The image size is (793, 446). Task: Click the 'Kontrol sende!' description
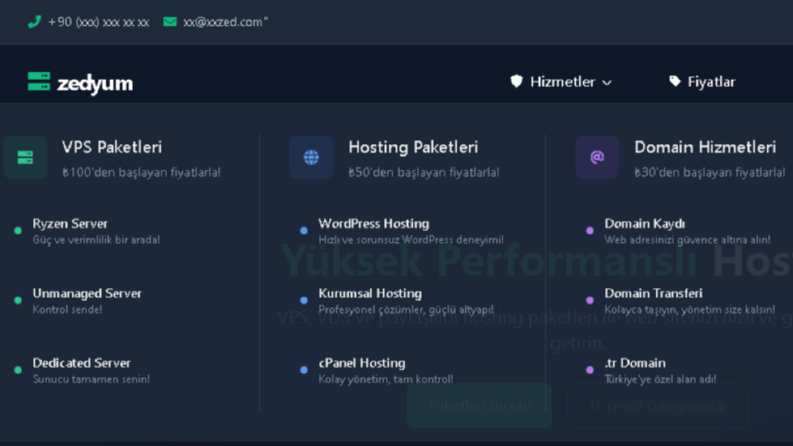coord(67,309)
